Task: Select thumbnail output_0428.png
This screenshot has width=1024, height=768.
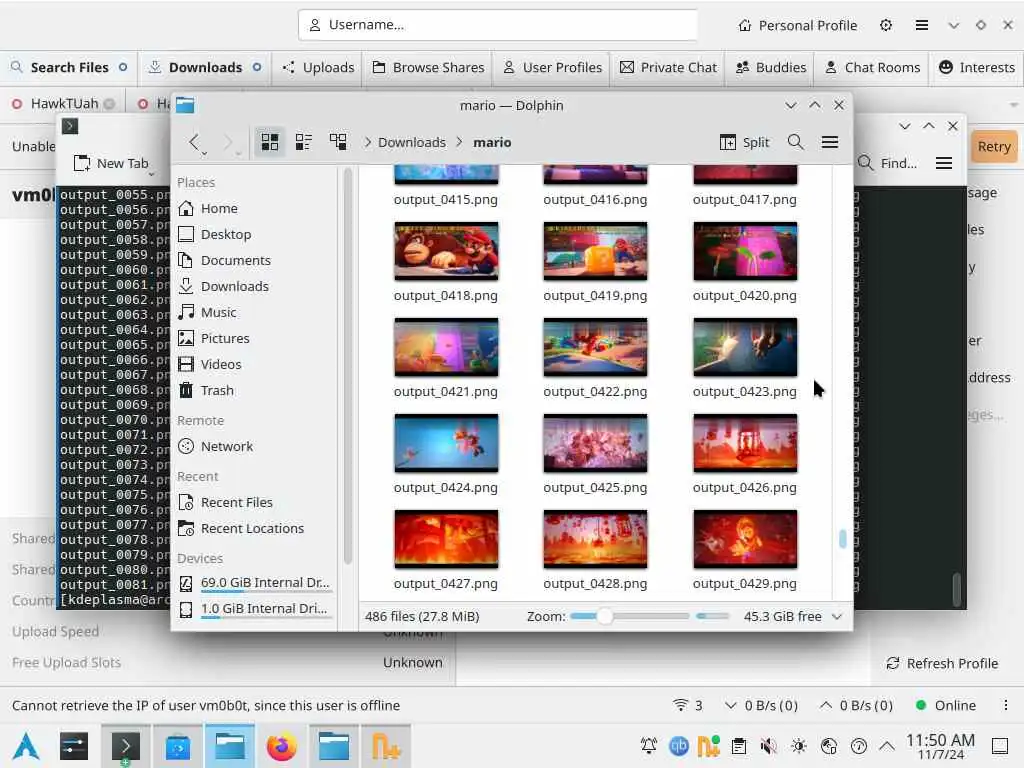Action: [595, 539]
